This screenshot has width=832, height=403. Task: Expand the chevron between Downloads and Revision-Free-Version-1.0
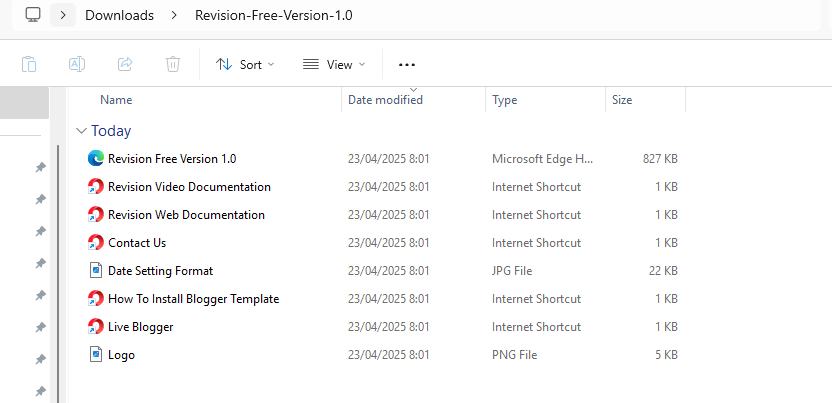click(174, 15)
